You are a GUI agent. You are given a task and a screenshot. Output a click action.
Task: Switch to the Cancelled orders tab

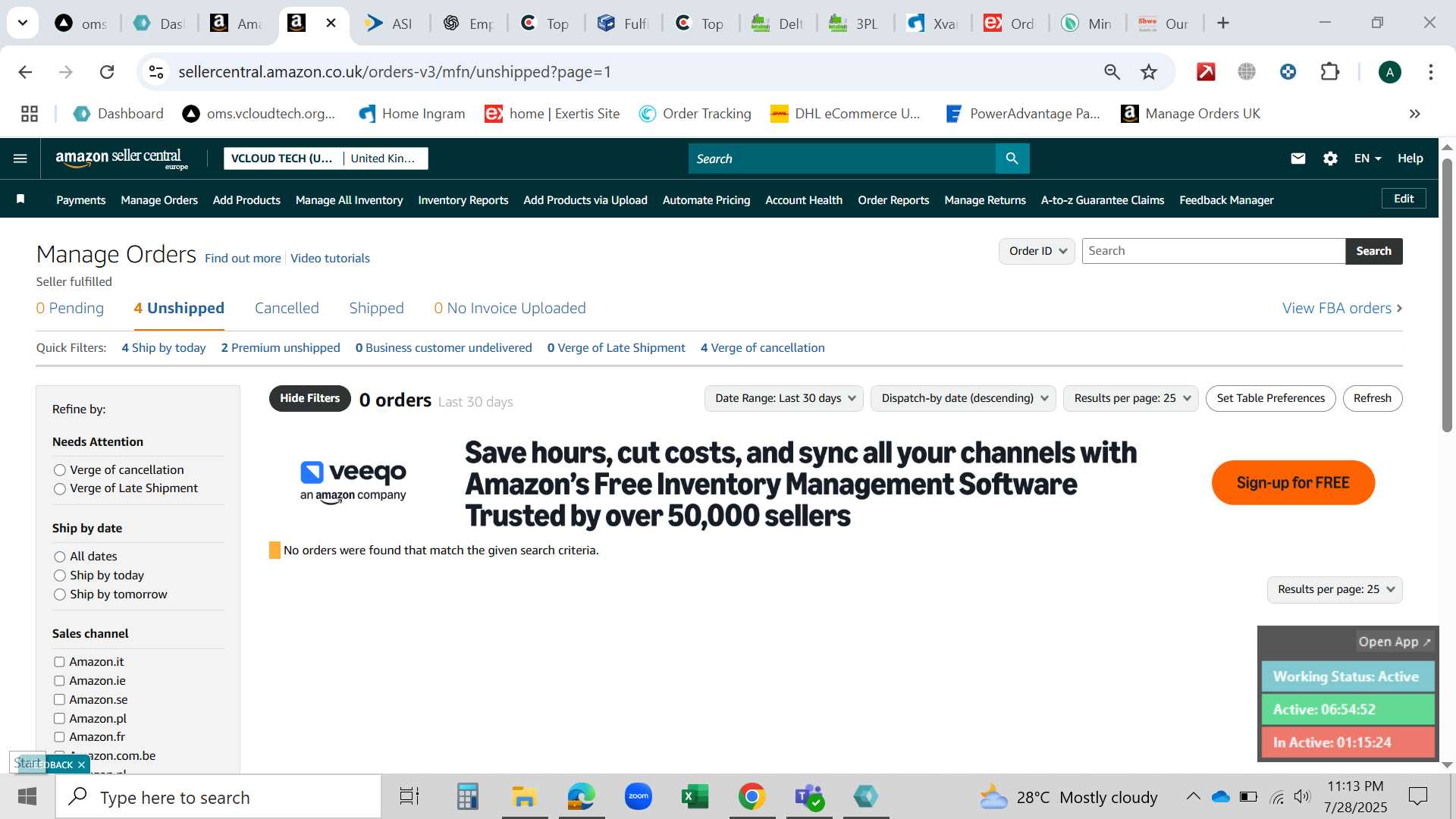click(287, 308)
